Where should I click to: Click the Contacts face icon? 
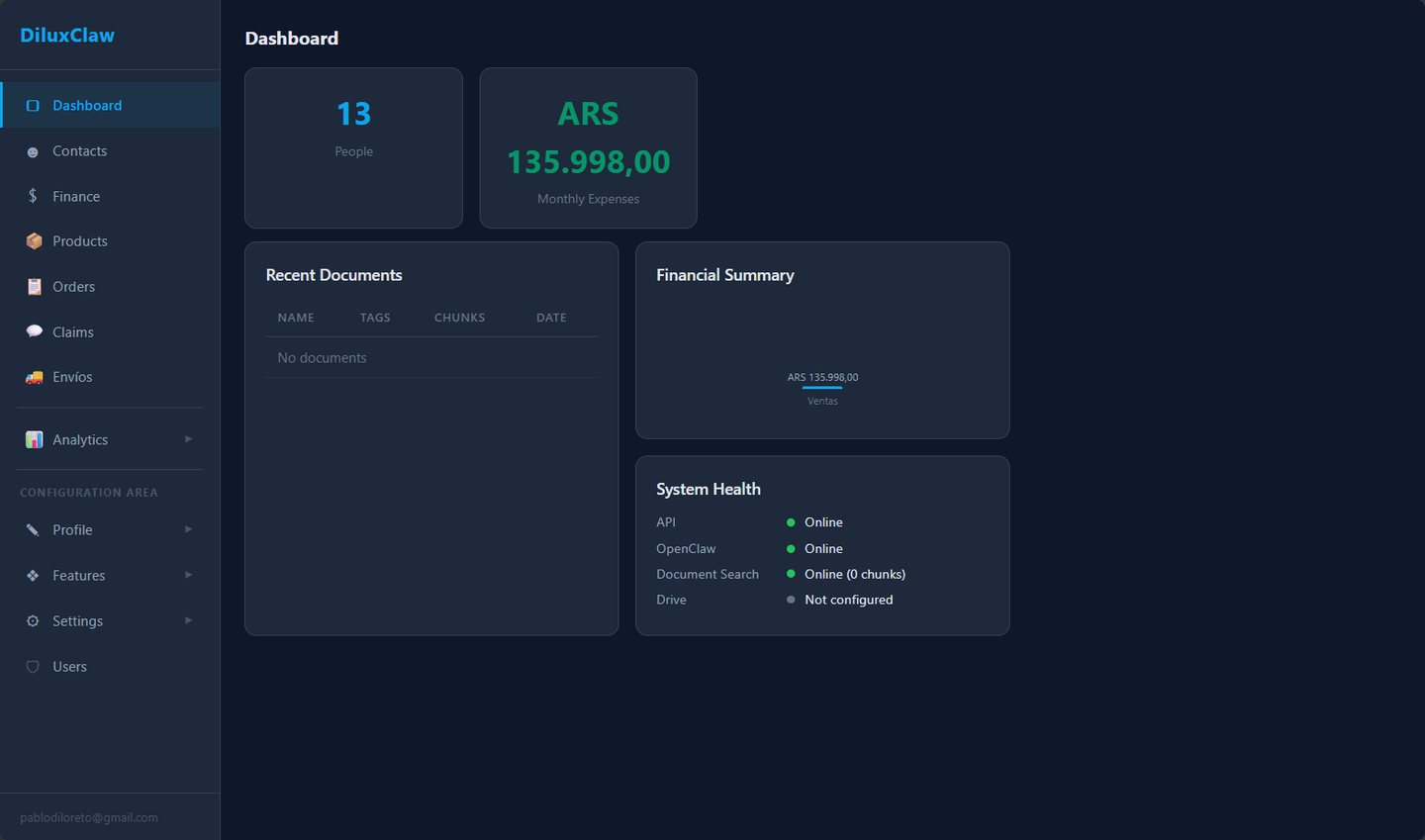[33, 152]
